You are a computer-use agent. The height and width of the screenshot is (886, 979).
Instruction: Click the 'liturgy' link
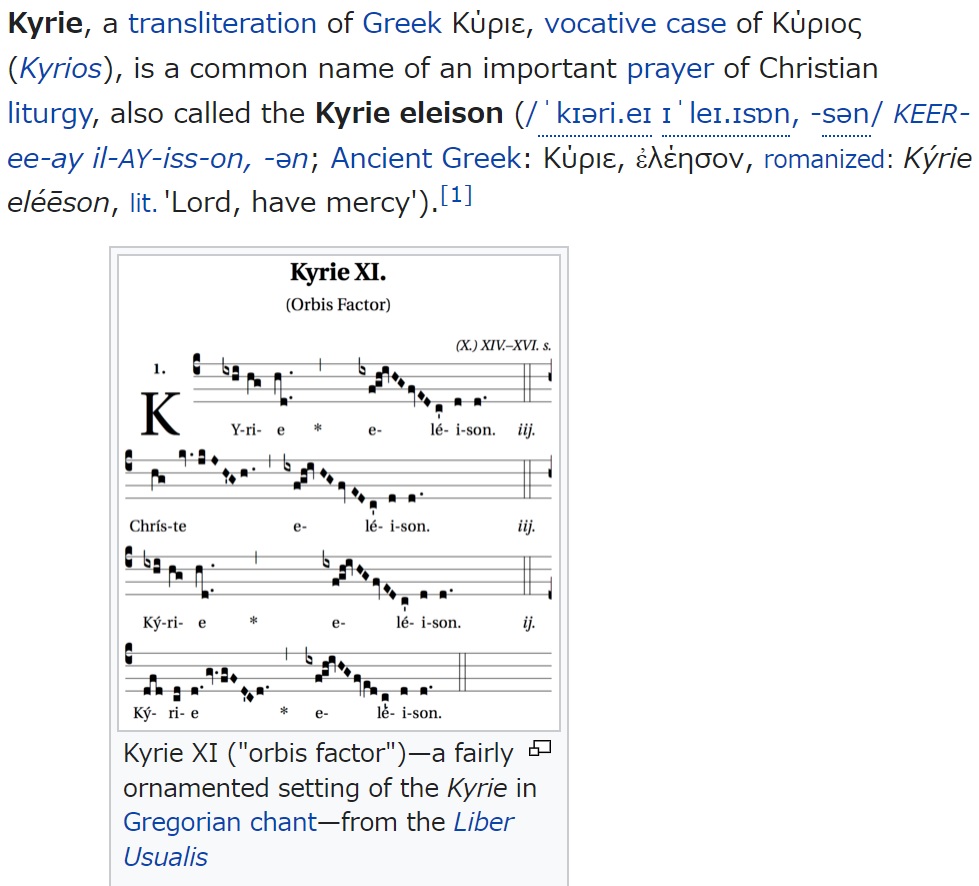coord(49,113)
